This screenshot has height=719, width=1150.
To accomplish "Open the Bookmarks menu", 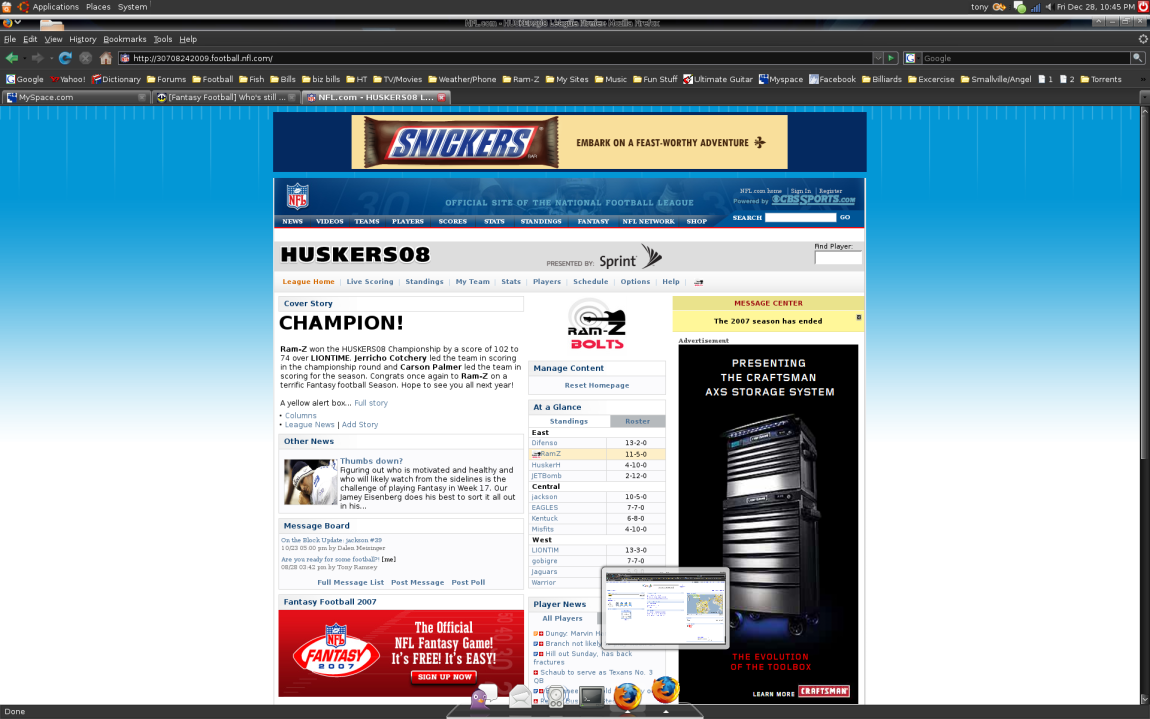I will point(125,39).
